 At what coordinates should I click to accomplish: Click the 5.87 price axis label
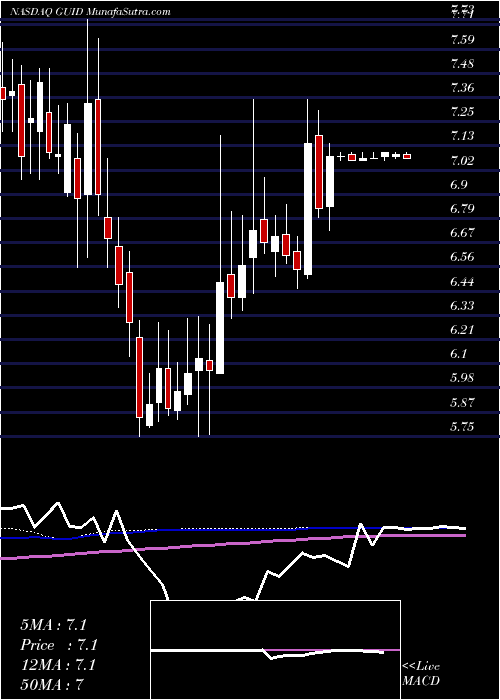click(x=462, y=403)
